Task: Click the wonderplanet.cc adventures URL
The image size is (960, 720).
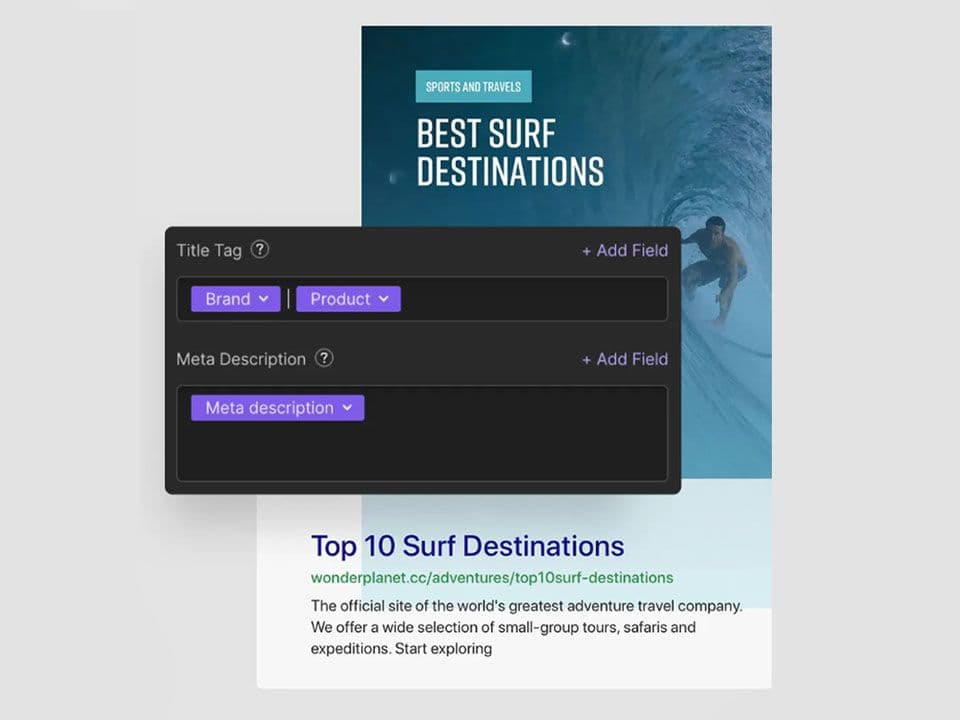Action: click(491, 578)
